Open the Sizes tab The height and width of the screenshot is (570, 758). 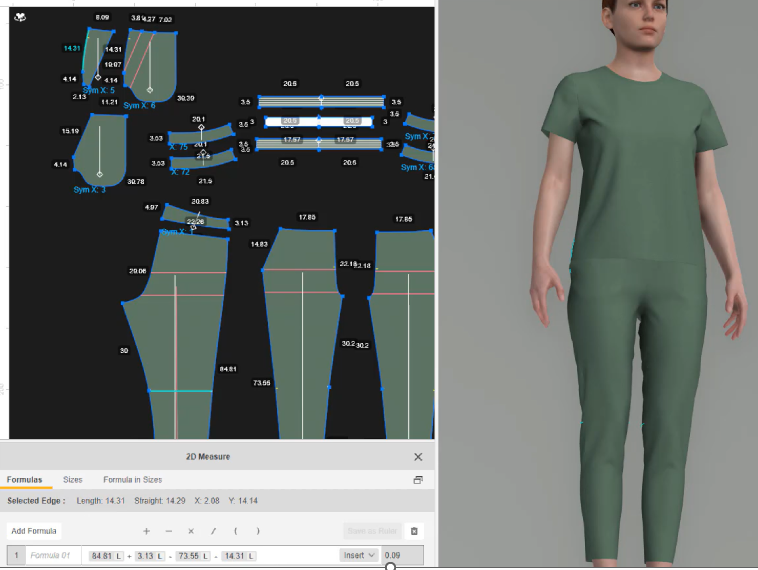73,480
